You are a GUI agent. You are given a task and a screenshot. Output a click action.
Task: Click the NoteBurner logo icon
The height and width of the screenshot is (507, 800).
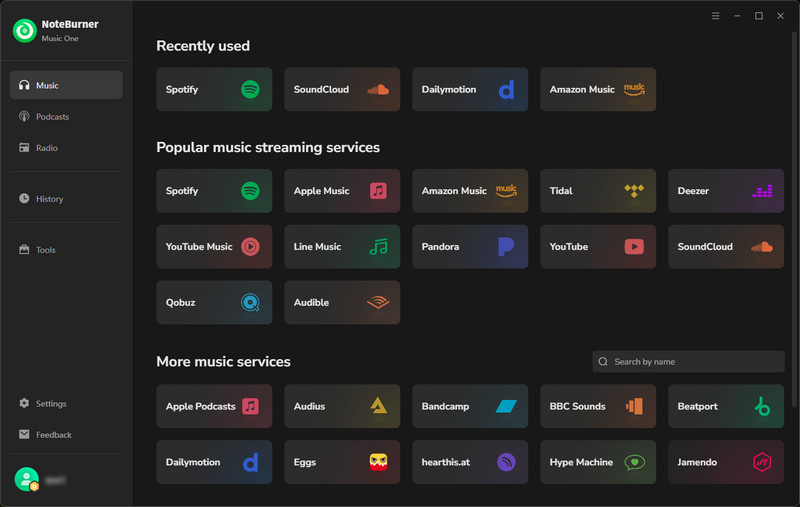(x=24, y=31)
